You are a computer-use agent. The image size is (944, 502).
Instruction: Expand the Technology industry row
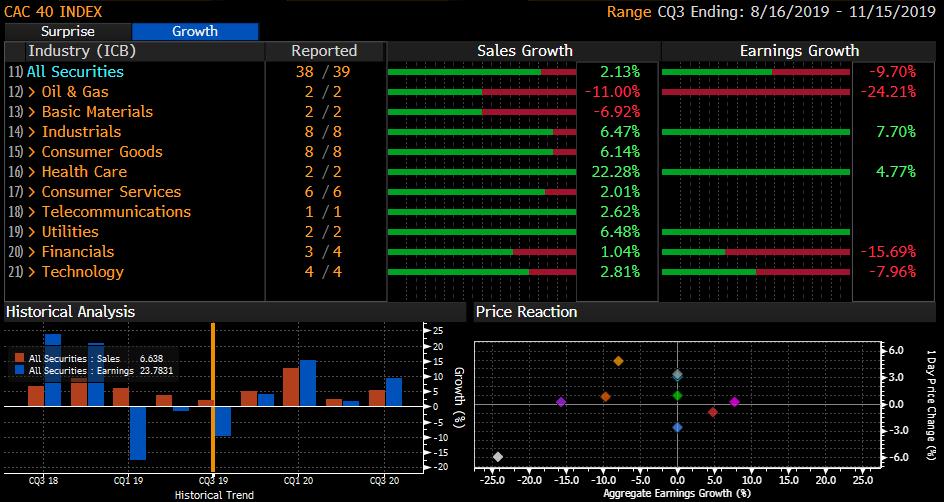tap(82, 272)
